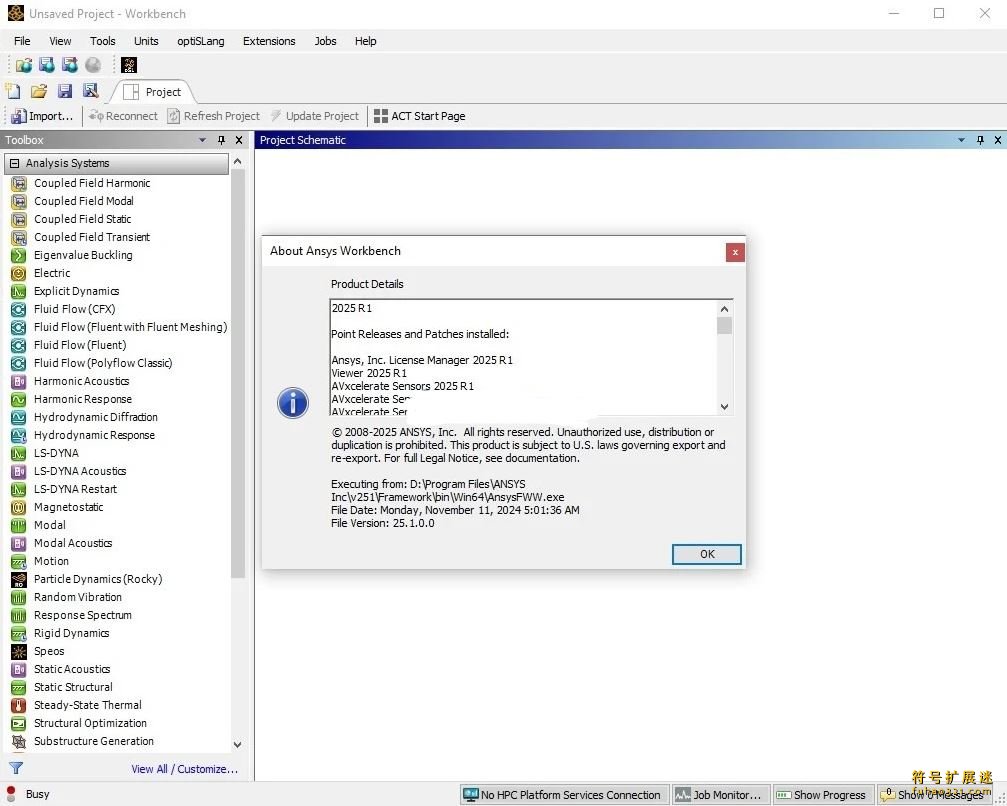Click the Coupled Field Harmonic icon
Viewport: 1007px width, 806px height.
coord(19,183)
